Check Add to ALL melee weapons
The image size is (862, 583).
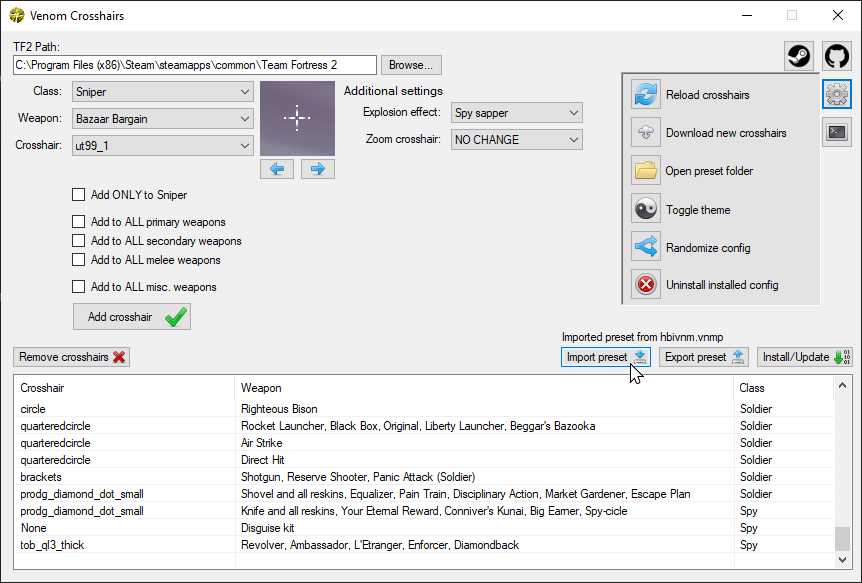click(79, 260)
